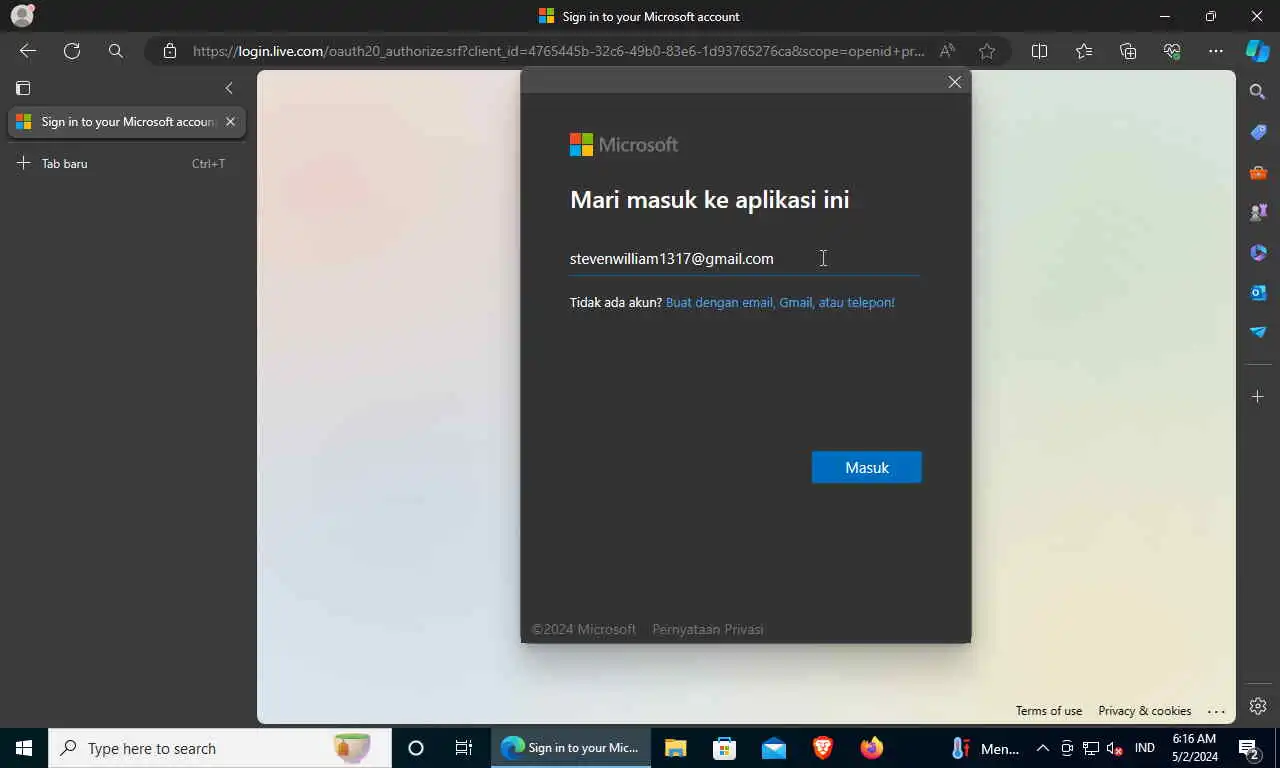Open Microsoft Store from taskbar
This screenshot has width=1280, height=768.
(725, 748)
